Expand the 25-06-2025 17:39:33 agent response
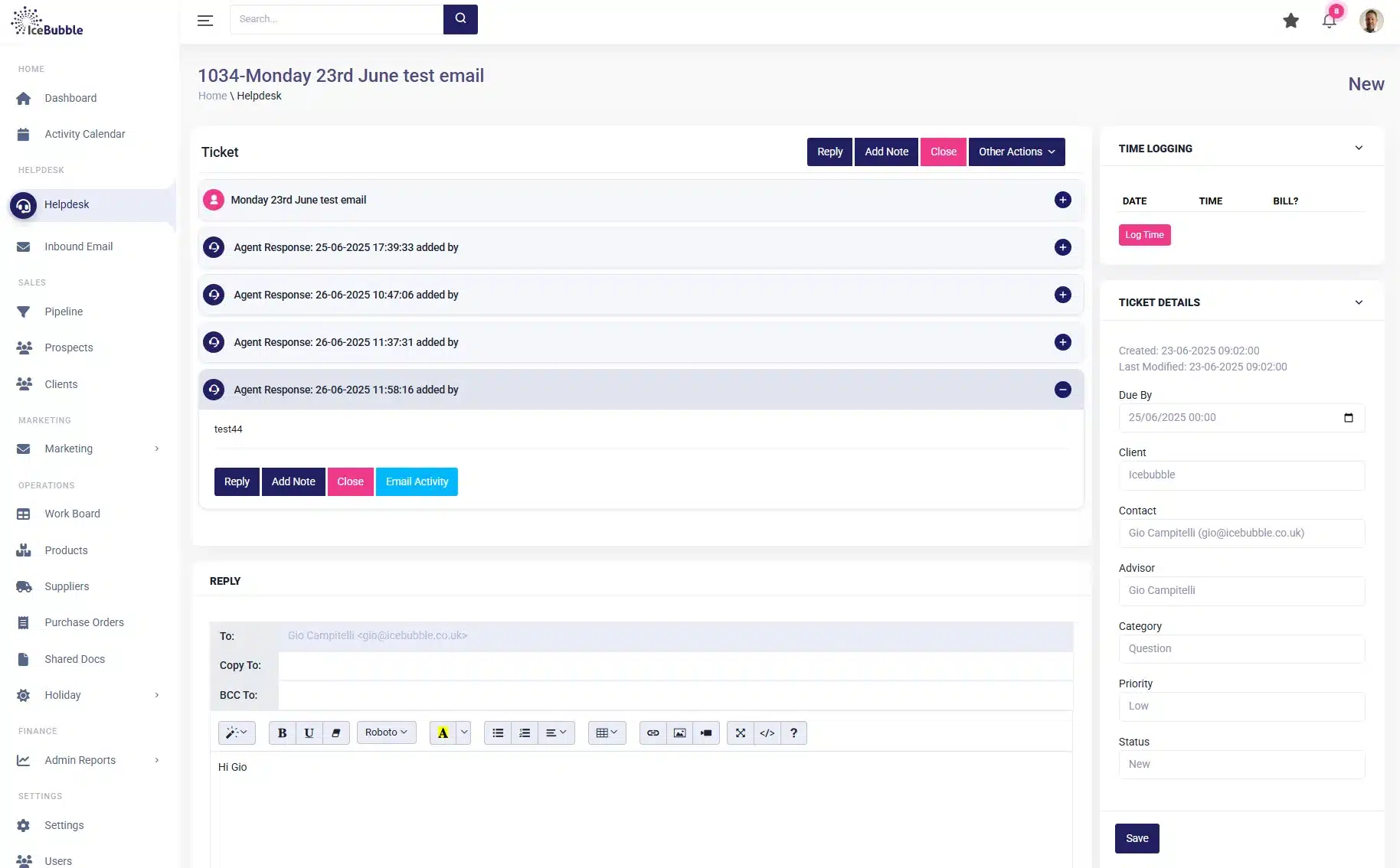Screen dimensions: 1400x868 pos(1062,247)
